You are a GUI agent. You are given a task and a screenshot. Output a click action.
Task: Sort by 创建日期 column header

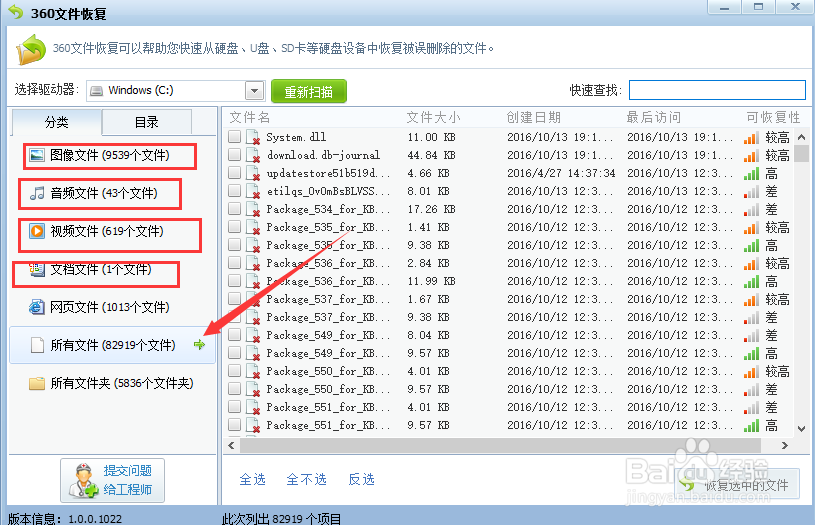pos(534,117)
